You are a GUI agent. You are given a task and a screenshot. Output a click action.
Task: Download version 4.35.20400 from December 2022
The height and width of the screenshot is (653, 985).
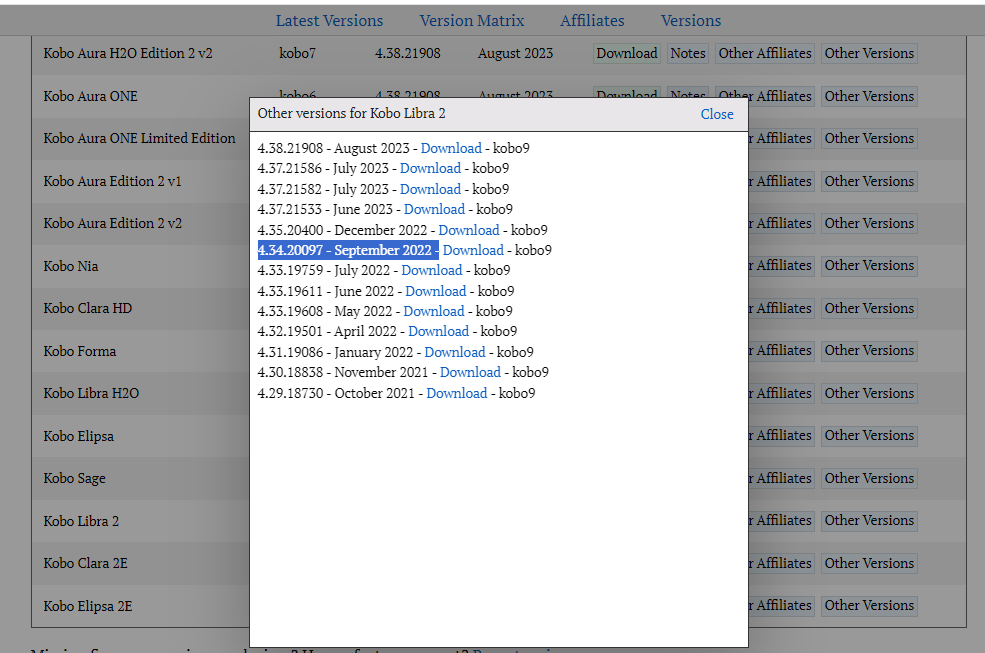coord(469,230)
